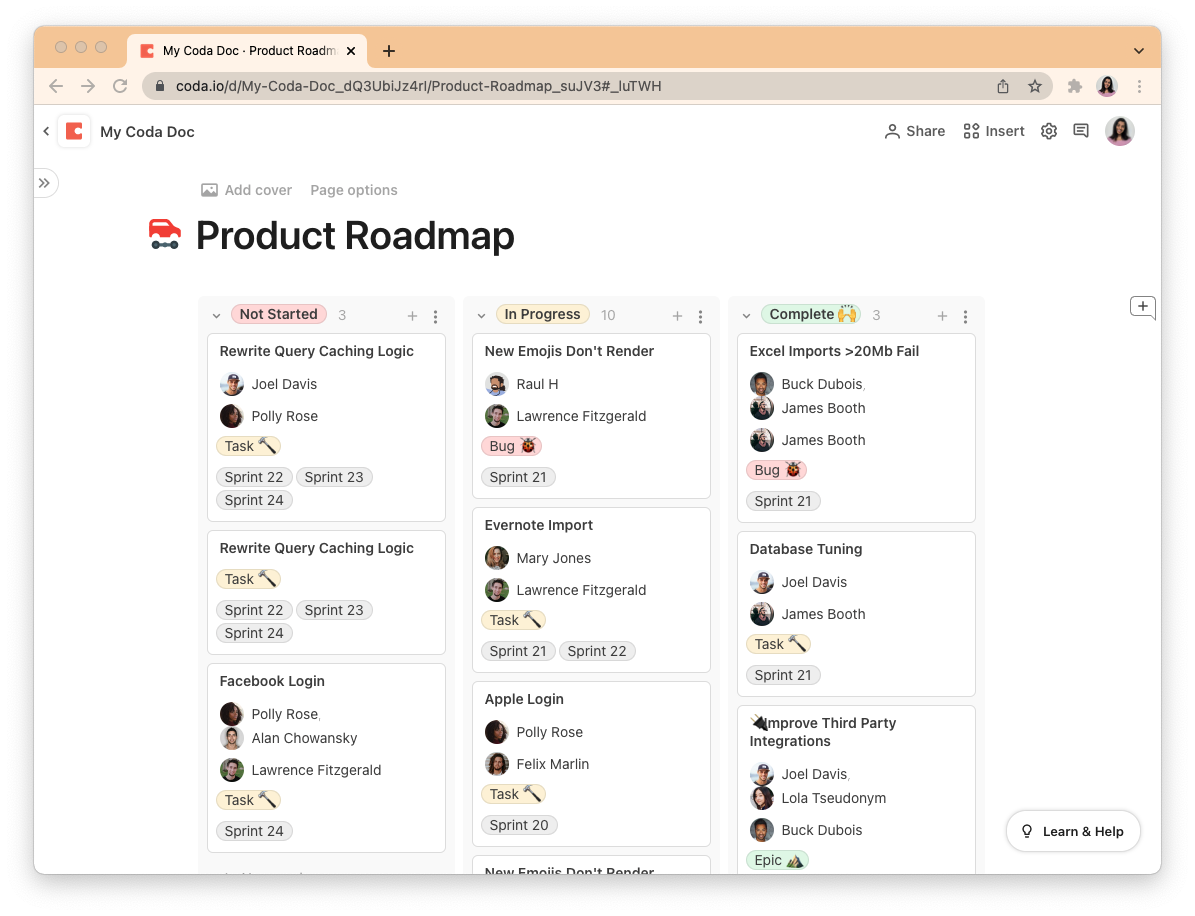Click the Product Roadmap page title

tap(355, 235)
